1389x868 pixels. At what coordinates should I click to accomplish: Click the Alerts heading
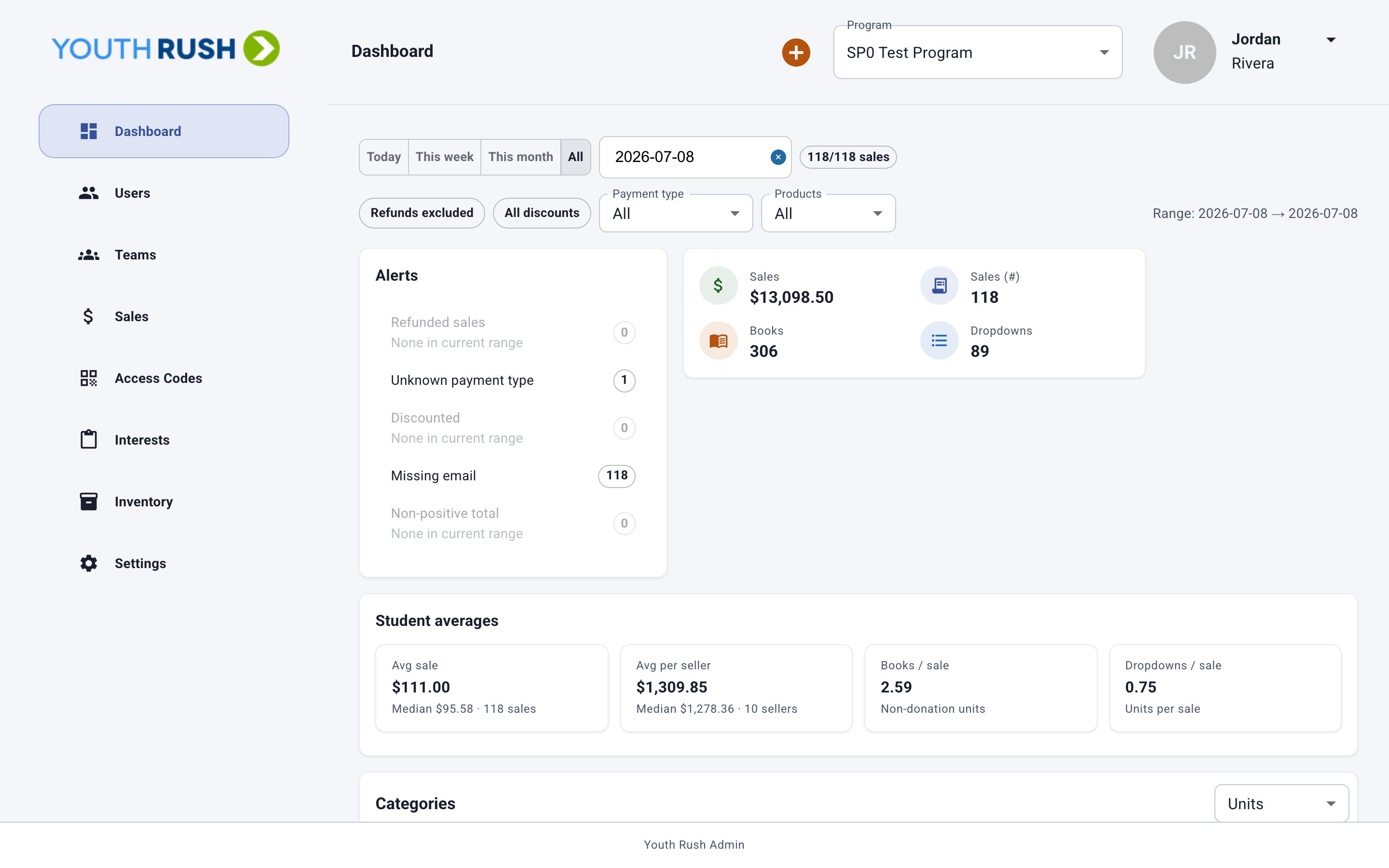[x=396, y=275]
